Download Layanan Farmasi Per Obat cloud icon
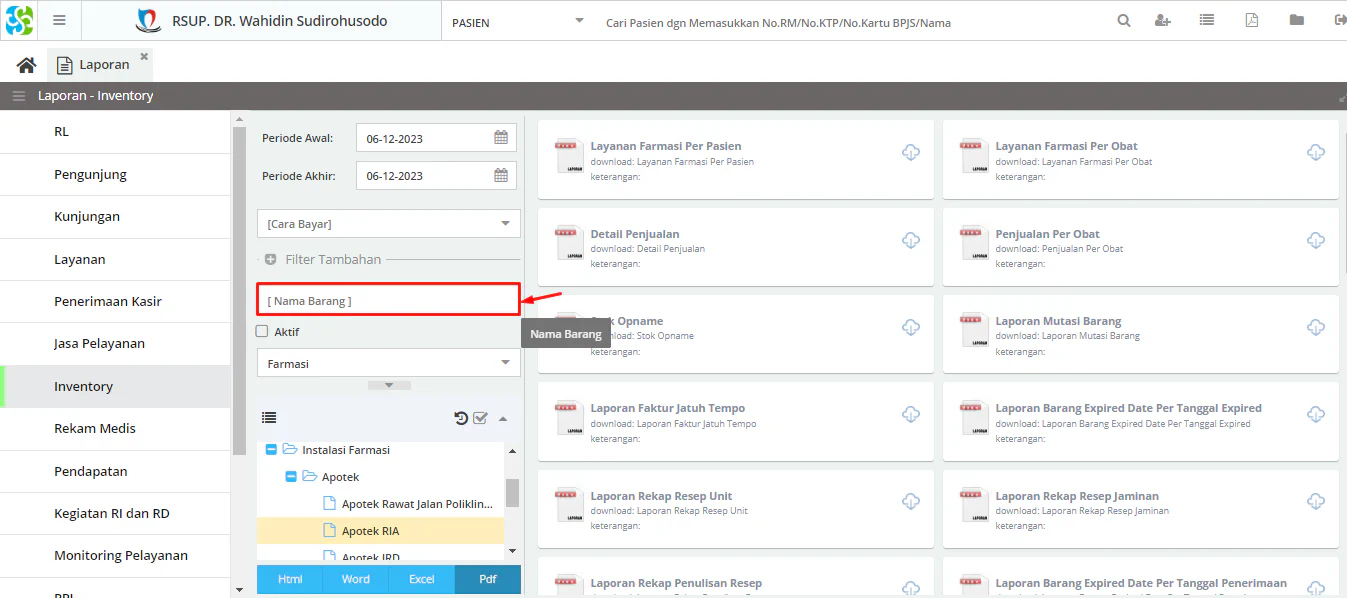1347x598 pixels. pos(1316,152)
